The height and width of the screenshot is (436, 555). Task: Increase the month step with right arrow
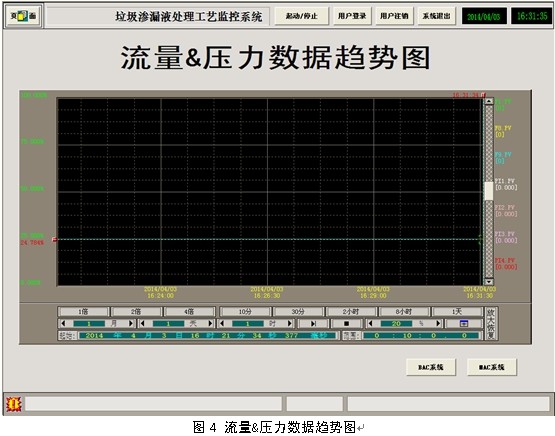point(131,323)
